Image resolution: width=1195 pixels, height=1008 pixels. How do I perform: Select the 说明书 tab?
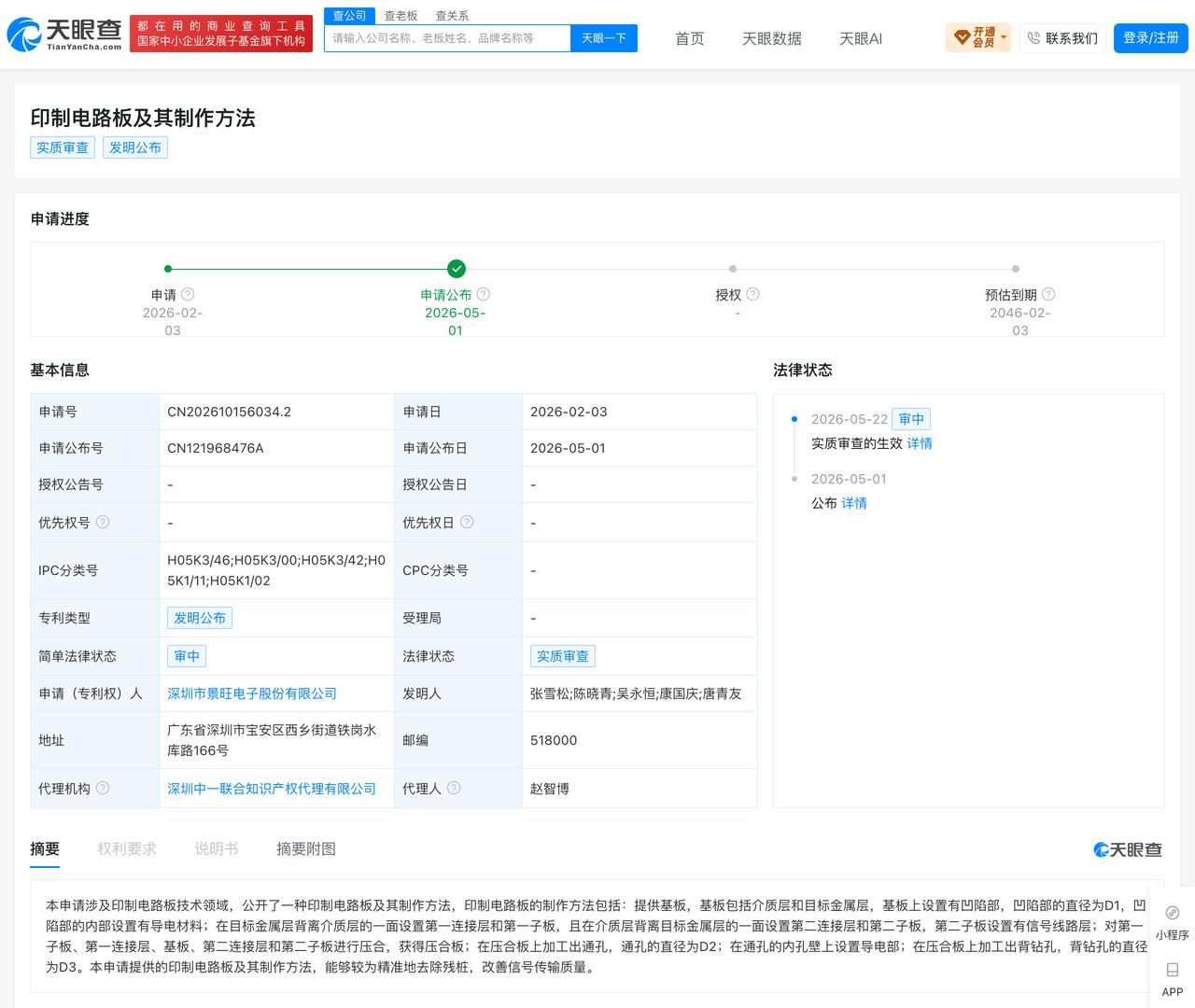click(x=217, y=848)
